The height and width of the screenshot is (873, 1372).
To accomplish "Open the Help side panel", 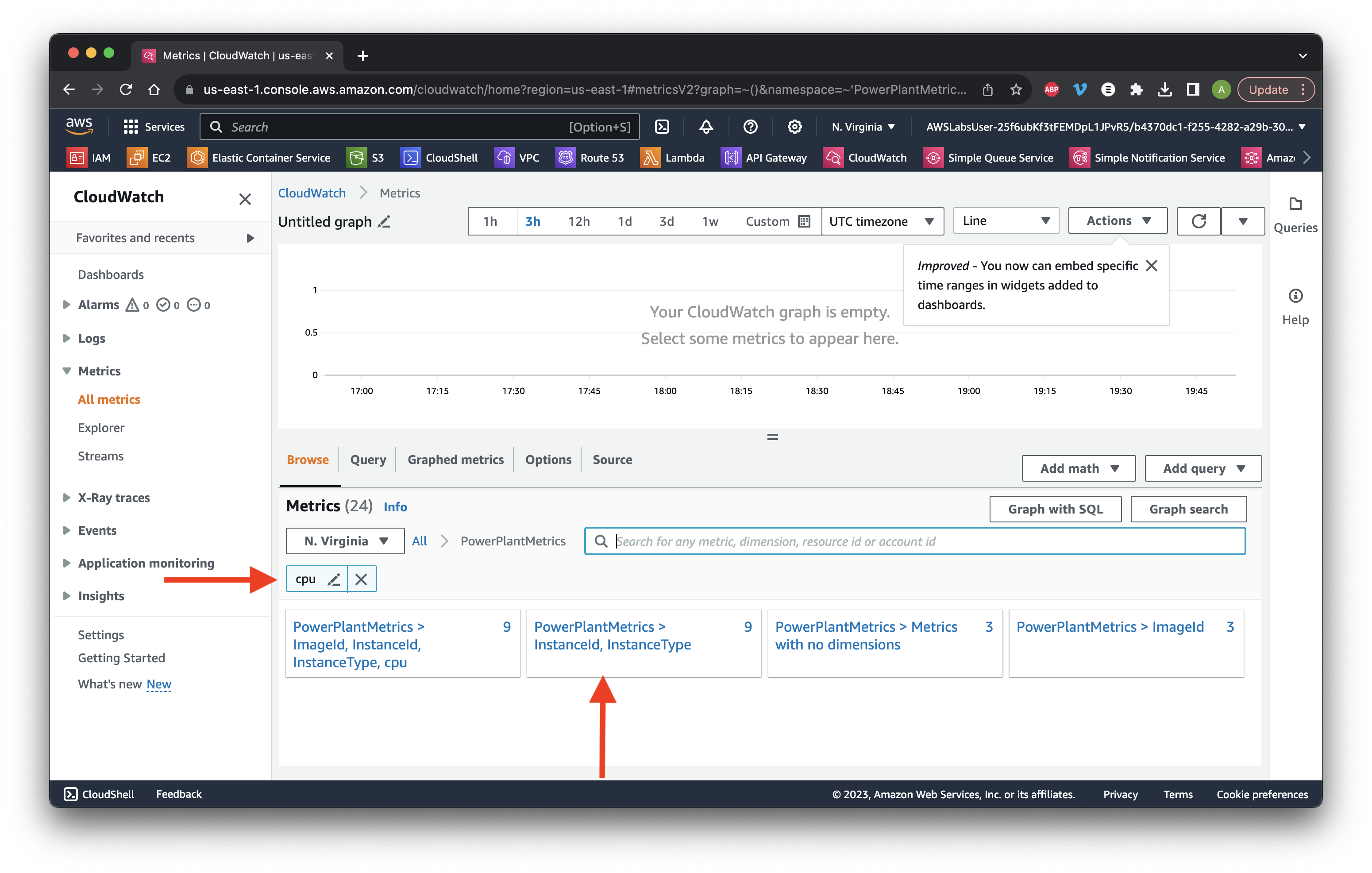I will click(x=1295, y=307).
